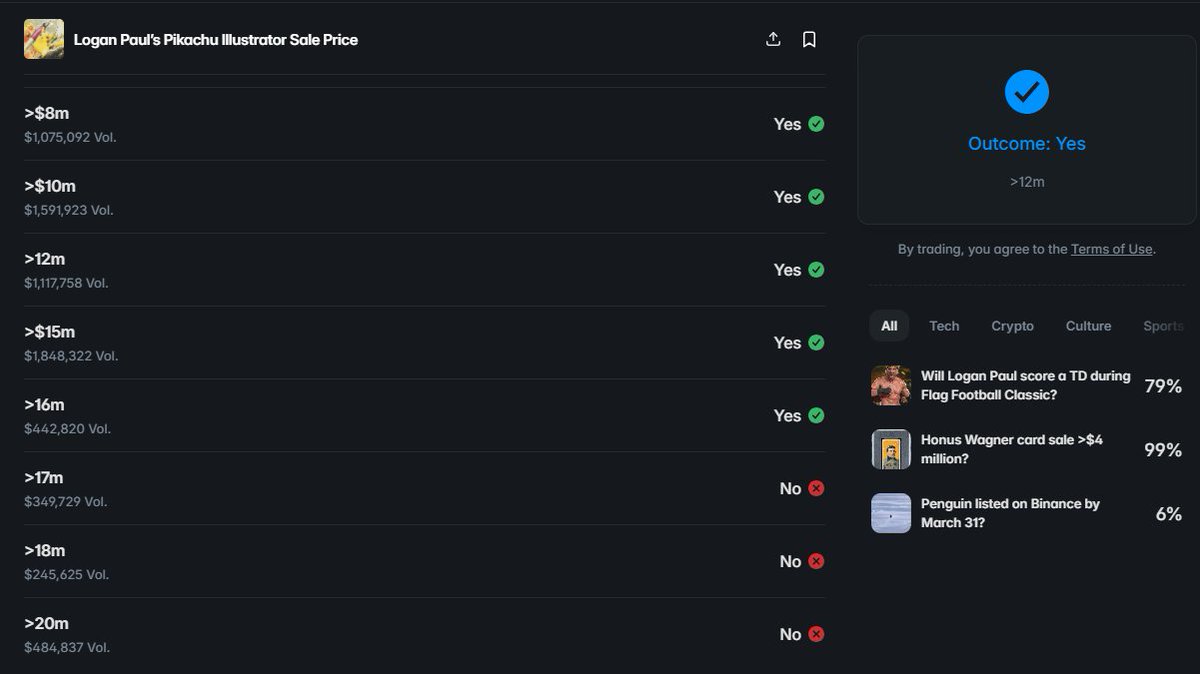Viewport: 1200px width, 674px height.
Task: Click the Honus Wagner card thumbnail
Action: (891, 449)
